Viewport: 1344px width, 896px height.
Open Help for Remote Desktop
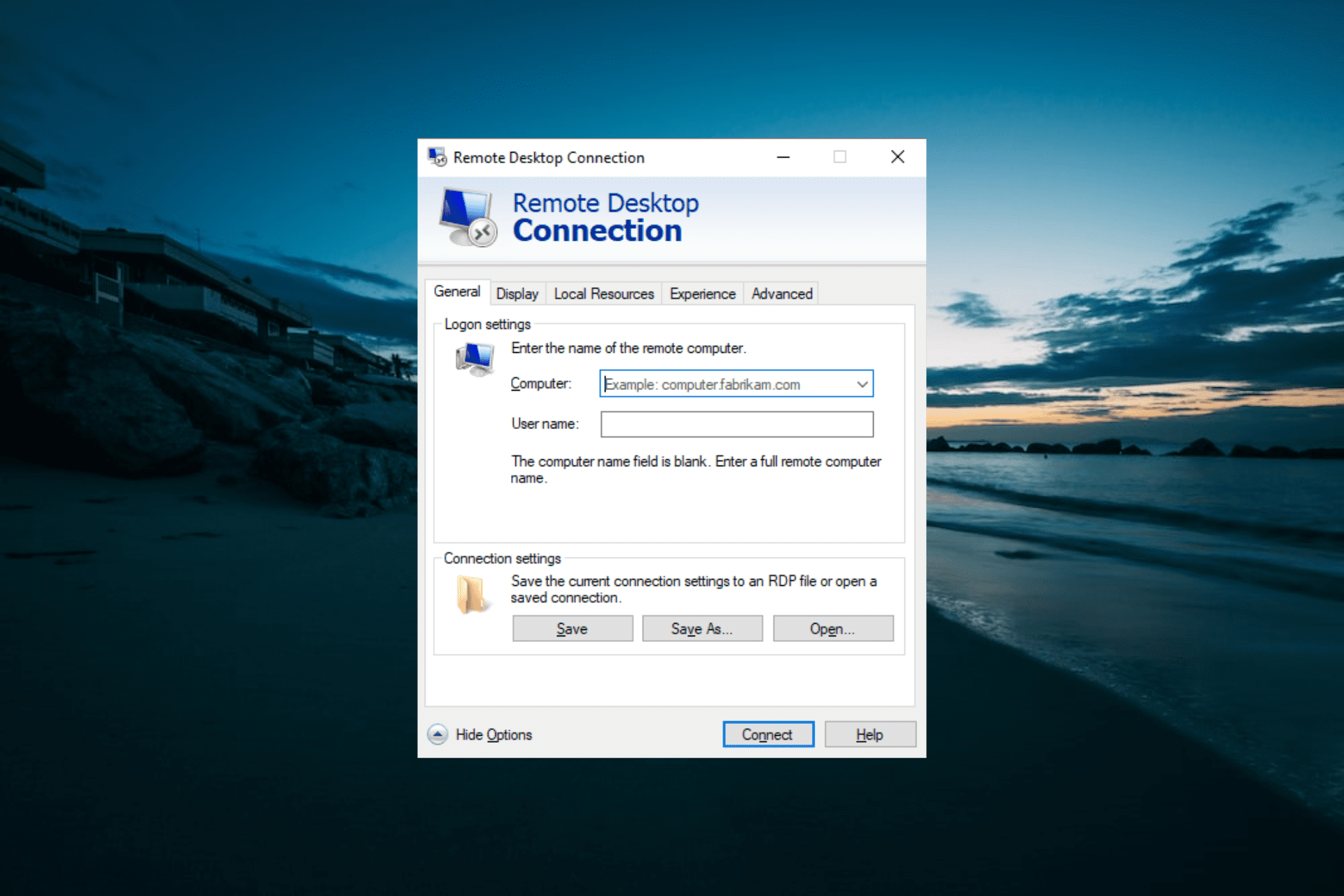[870, 734]
